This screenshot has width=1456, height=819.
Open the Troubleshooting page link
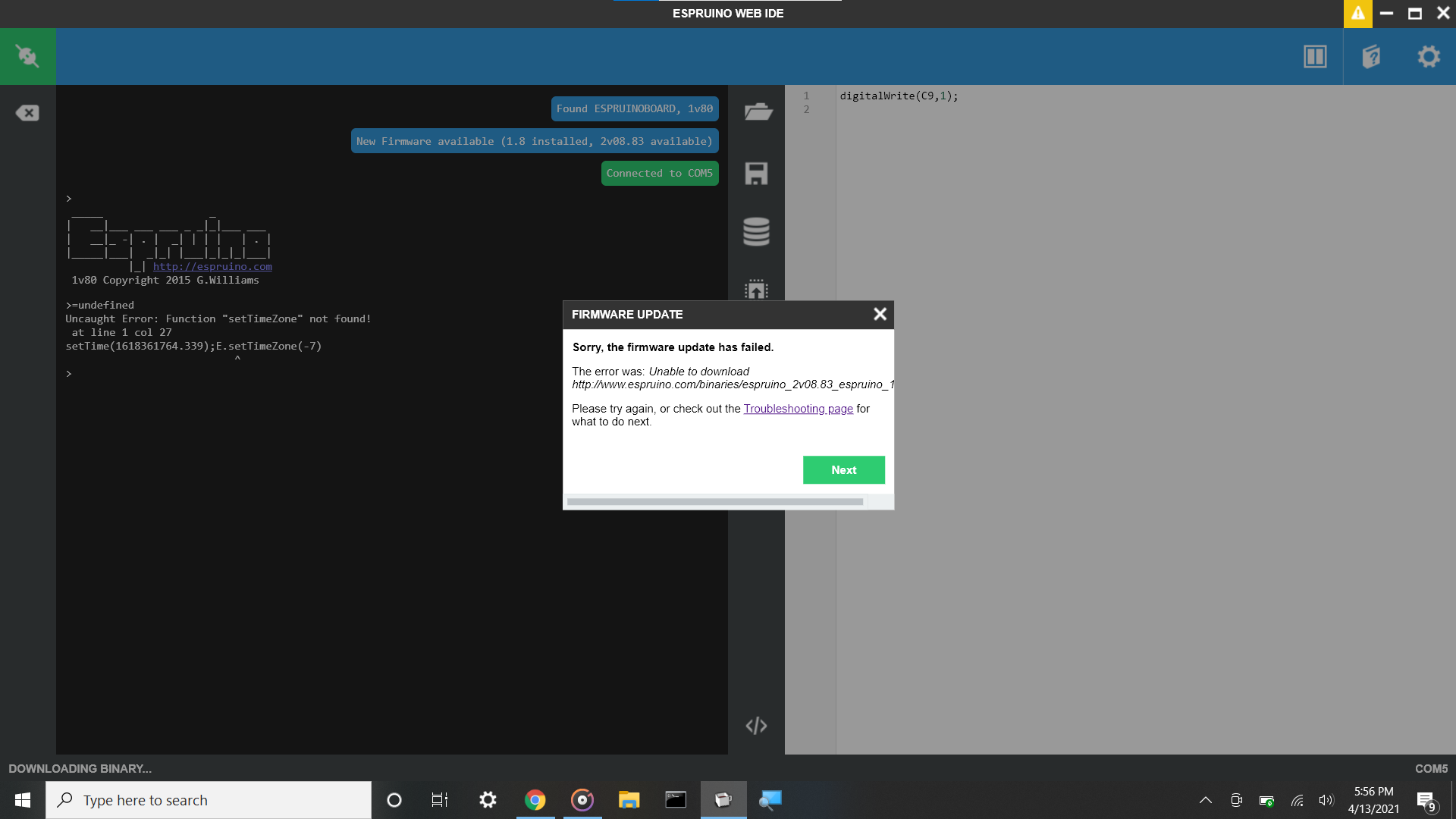(798, 409)
